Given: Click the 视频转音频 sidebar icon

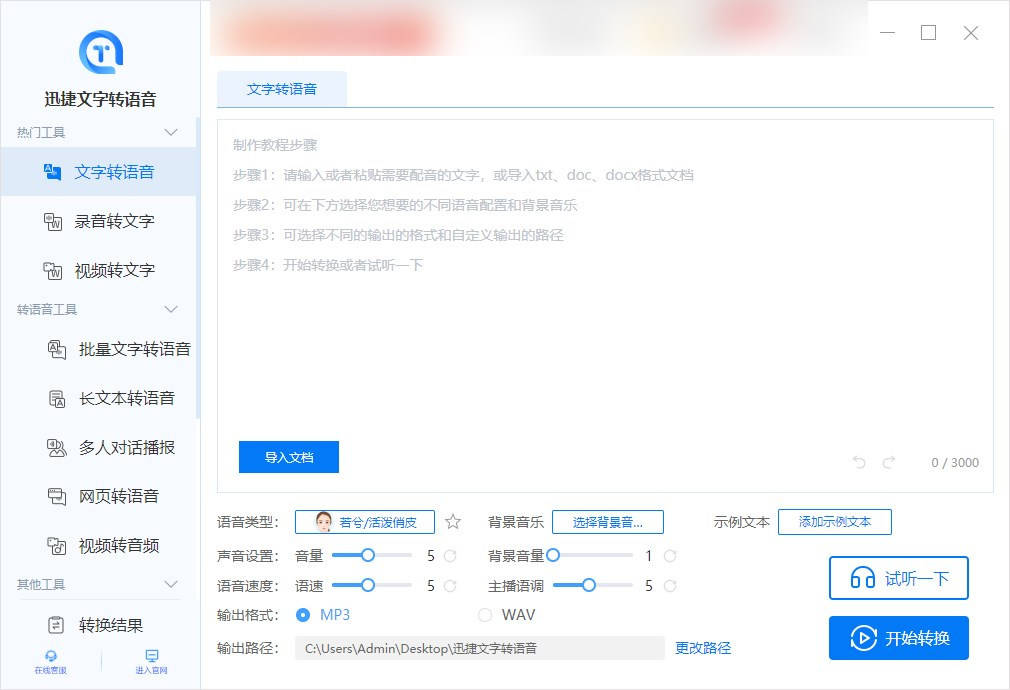Looking at the screenshot, I should [57, 546].
